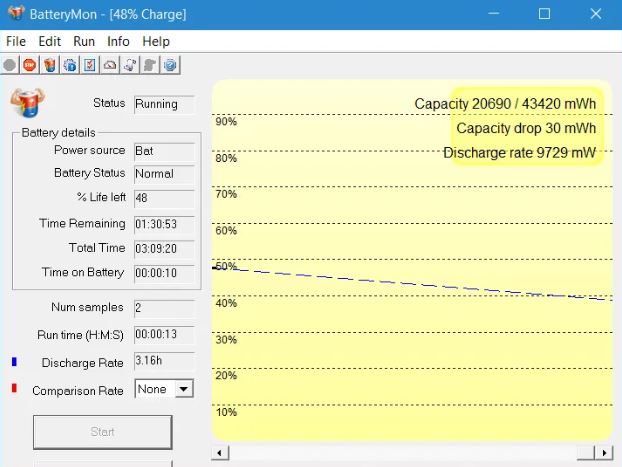
Task: Click the Comparison Rate label text
Action: click(x=78, y=391)
